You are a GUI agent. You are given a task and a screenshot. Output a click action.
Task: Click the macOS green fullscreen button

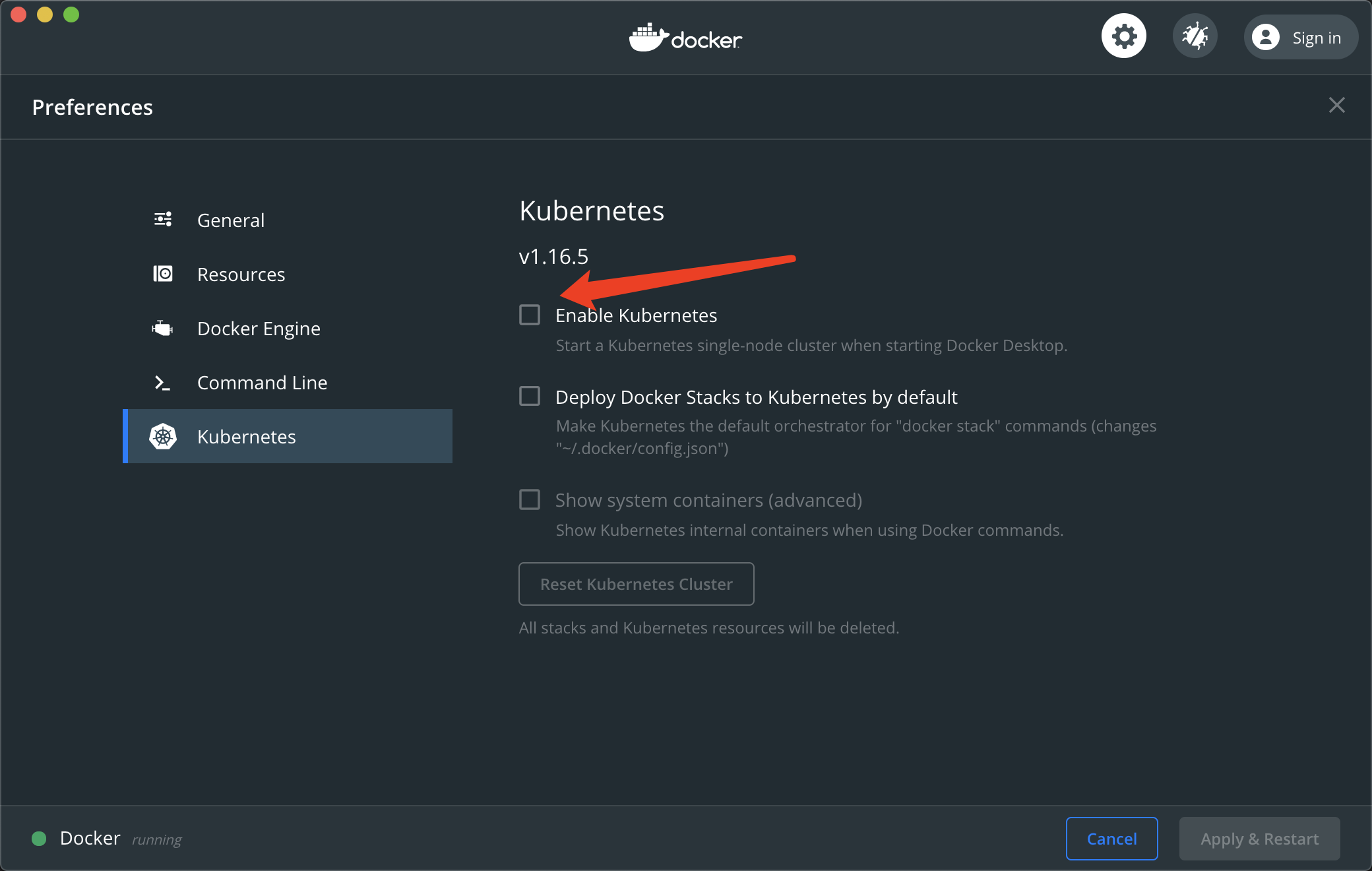(71, 14)
